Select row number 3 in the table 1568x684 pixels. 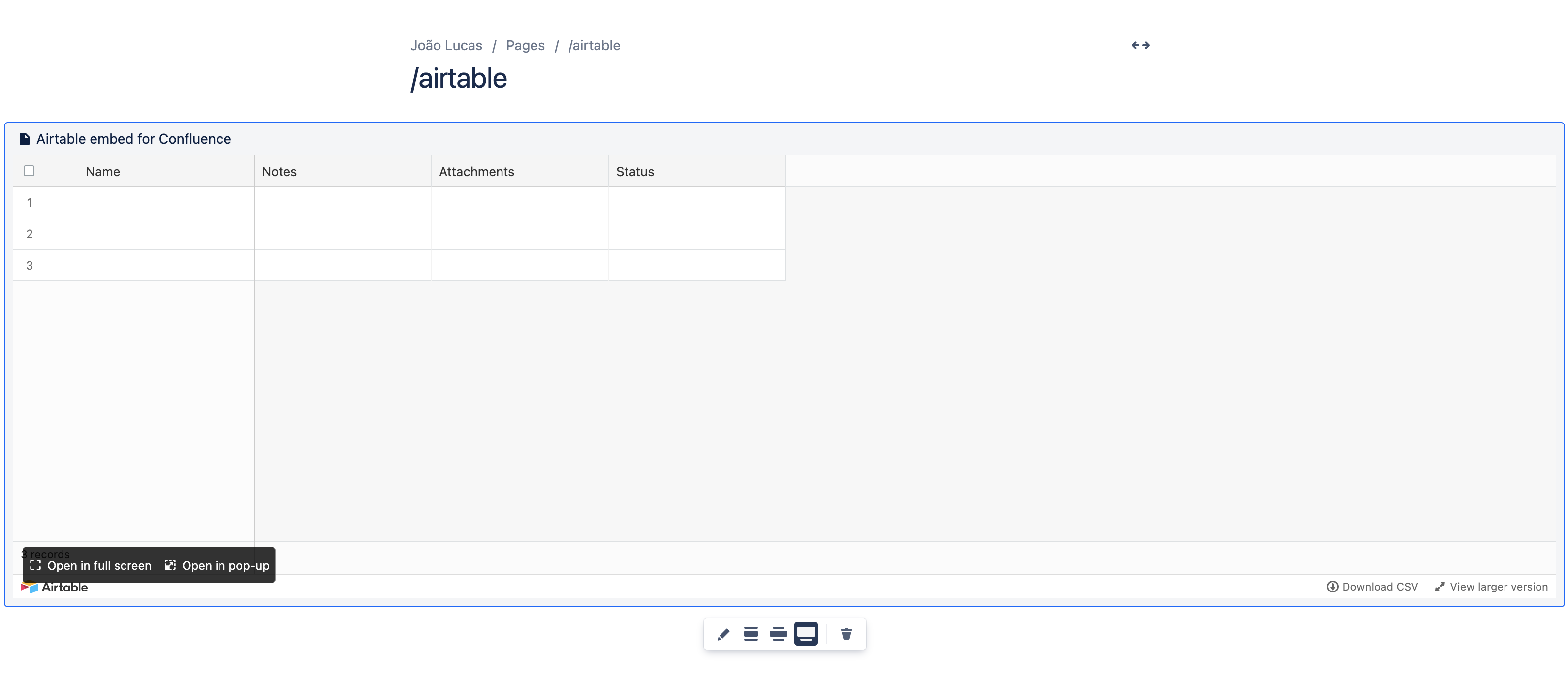point(29,265)
